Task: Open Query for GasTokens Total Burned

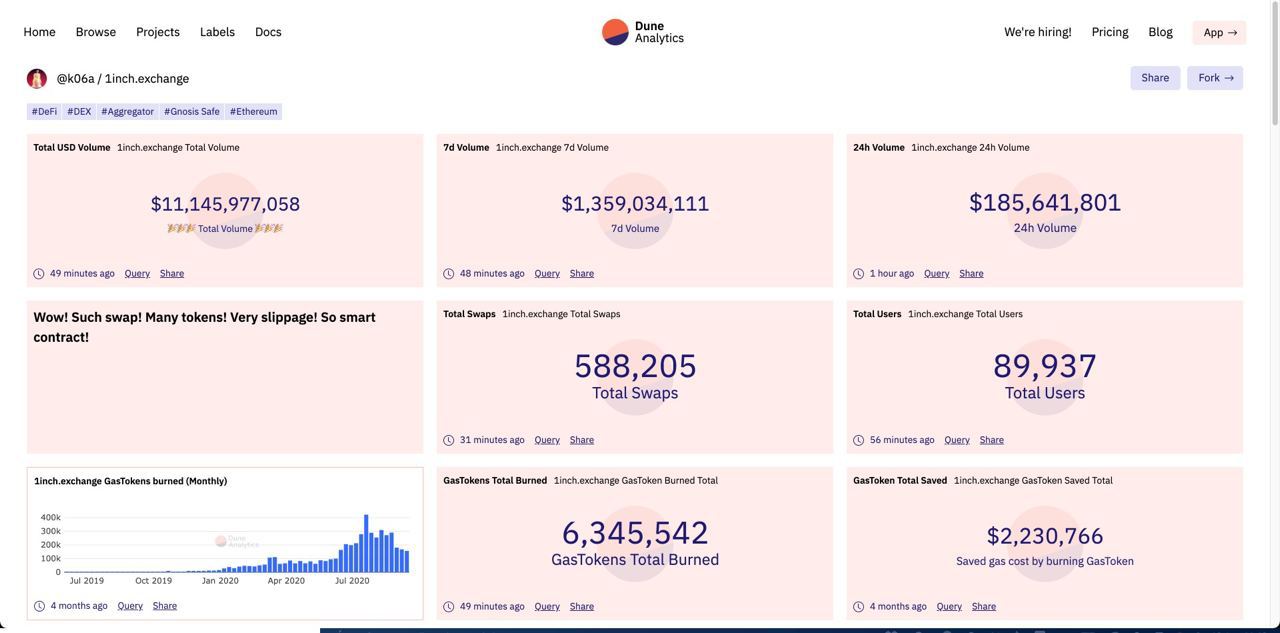Action: (x=547, y=607)
